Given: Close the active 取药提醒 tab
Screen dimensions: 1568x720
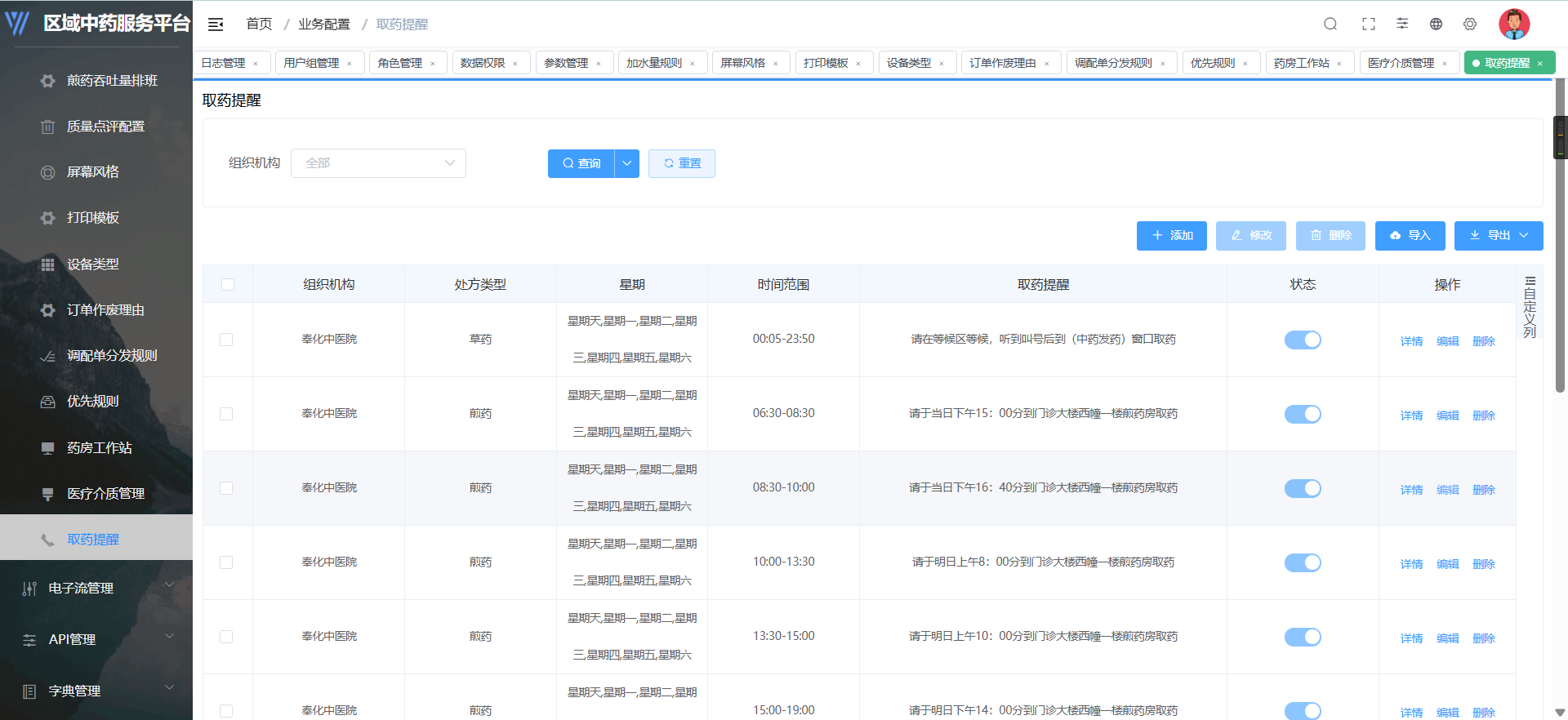Looking at the screenshot, I should click(x=1540, y=64).
